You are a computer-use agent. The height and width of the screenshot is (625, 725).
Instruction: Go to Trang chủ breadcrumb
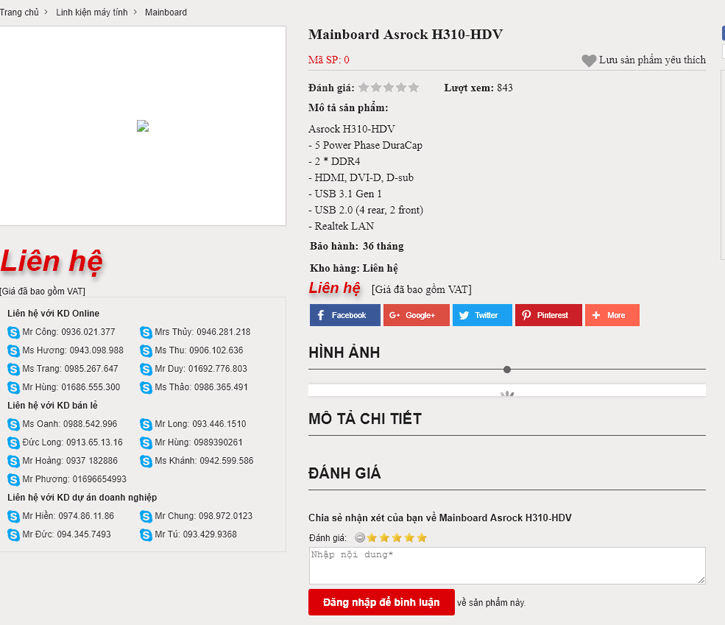pyautogui.click(x=19, y=12)
